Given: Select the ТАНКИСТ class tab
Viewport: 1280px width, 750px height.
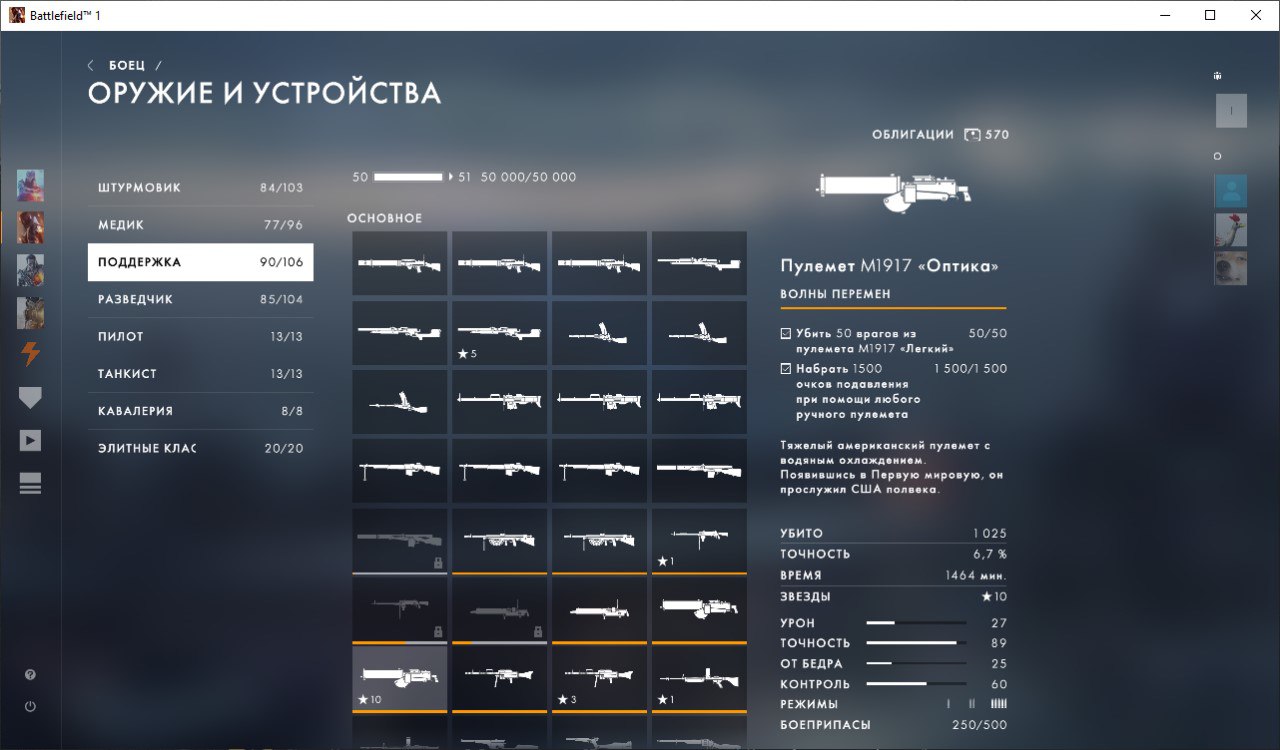Looking at the screenshot, I should 200,374.
